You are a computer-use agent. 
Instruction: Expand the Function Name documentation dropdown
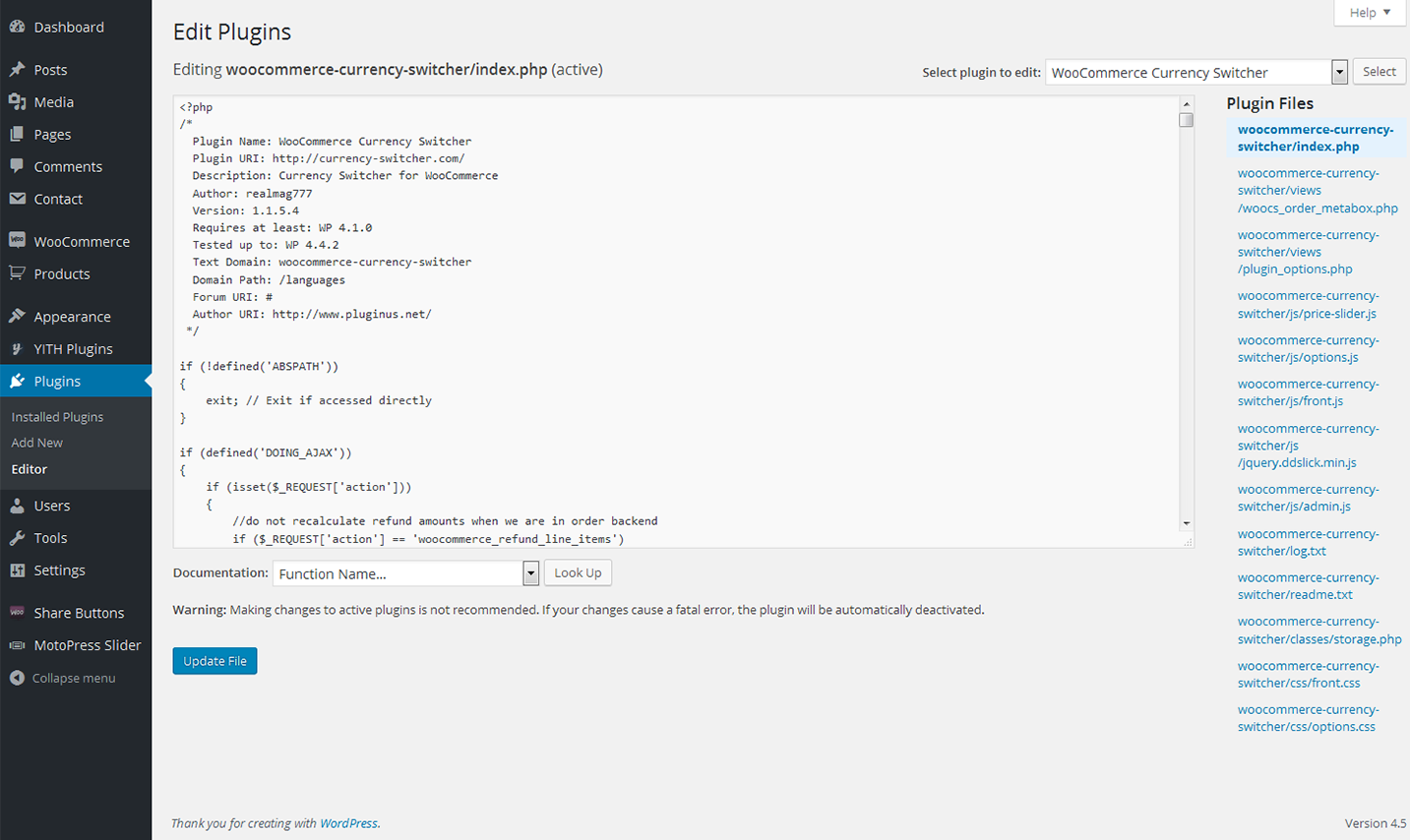[530, 573]
